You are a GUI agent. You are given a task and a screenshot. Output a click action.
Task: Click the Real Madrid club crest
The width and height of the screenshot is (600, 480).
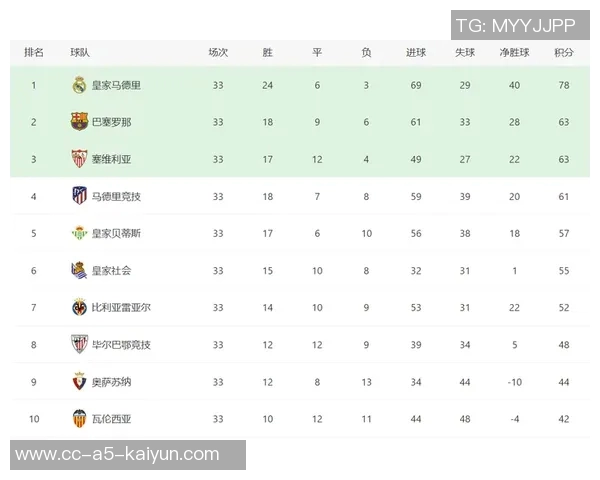click(x=80, y=85)
